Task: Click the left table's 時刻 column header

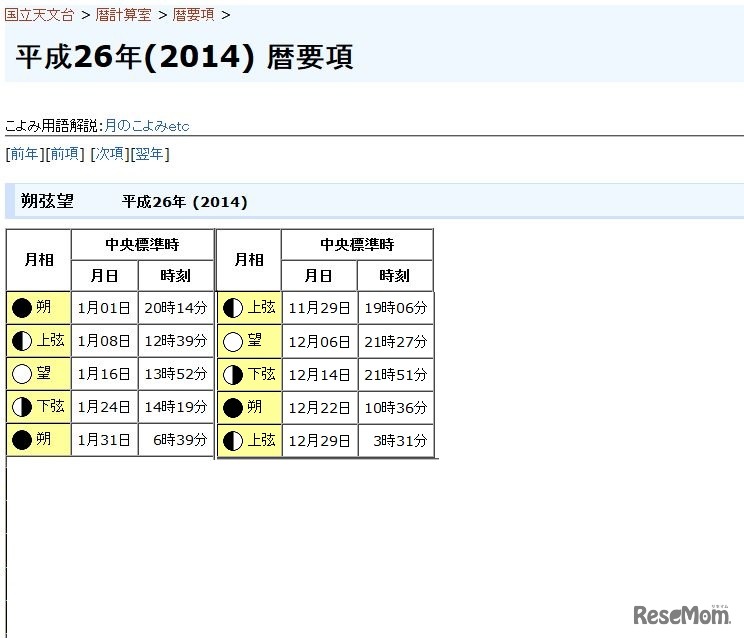Action: (x=176, y=275)
